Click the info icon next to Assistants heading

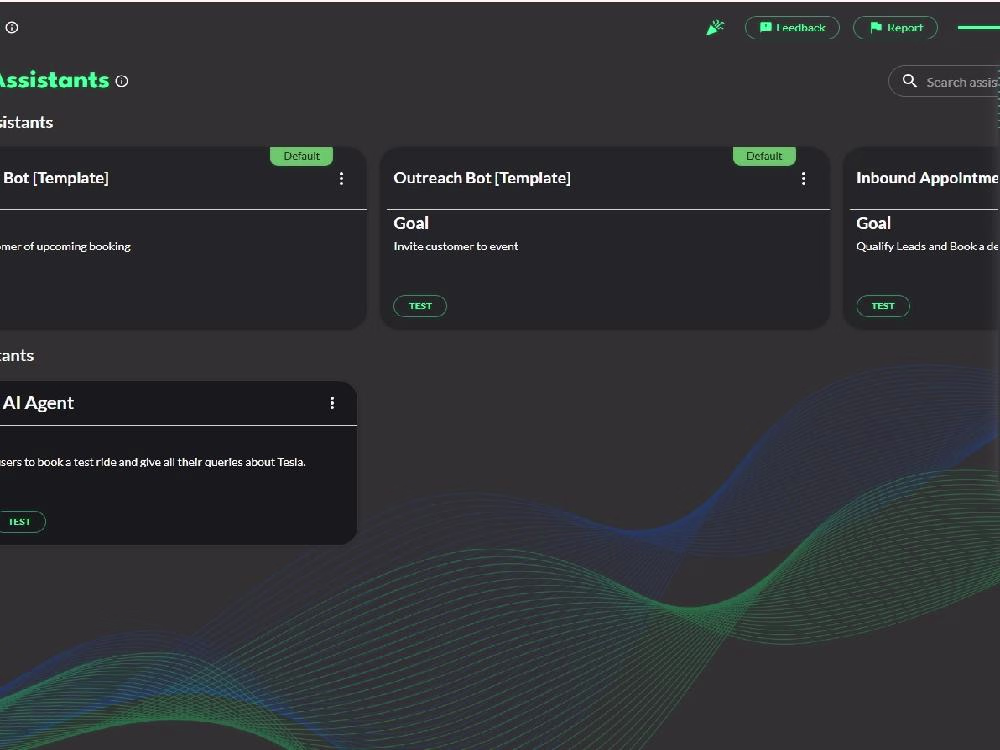[122, 81]
